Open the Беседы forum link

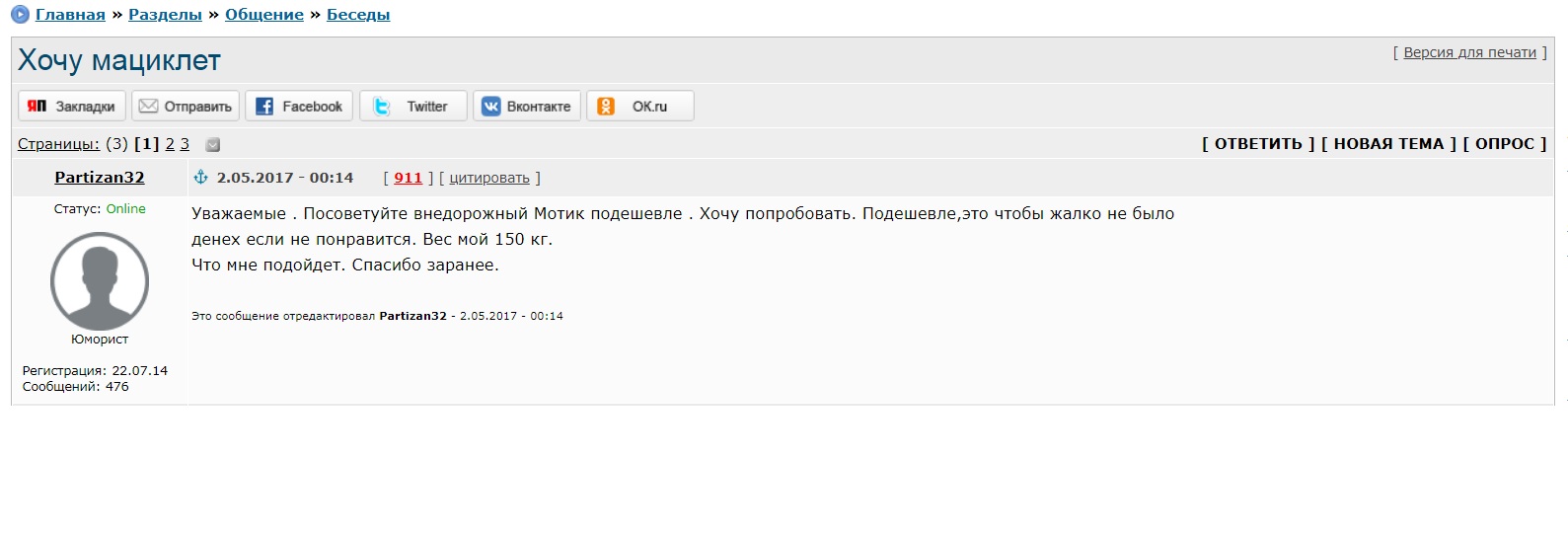358,15
